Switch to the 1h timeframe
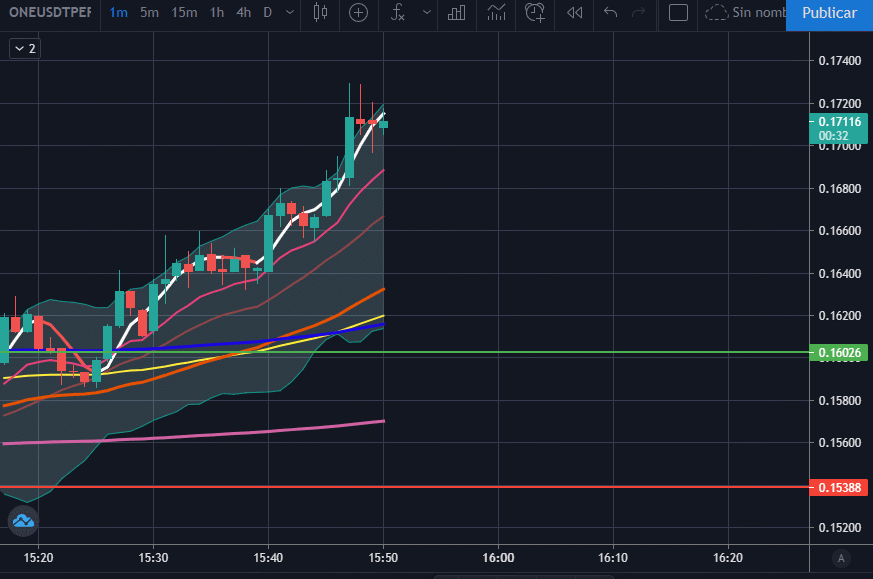Image resolution: width=873 pixels, height=579 pixels. pyautogui.click(x=217, y=12)
